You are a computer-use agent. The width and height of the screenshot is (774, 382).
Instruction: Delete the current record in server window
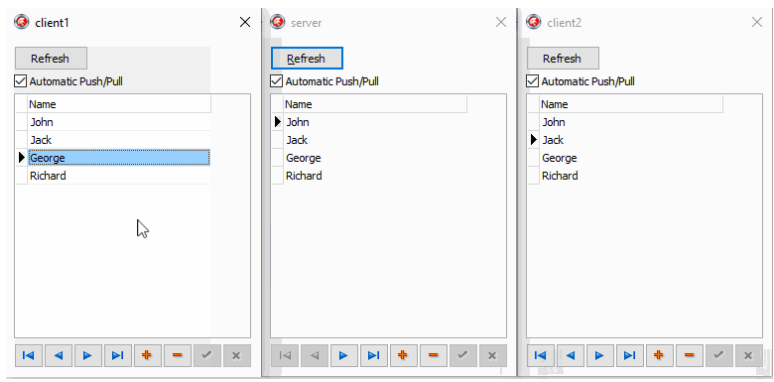tap(433, 355)
